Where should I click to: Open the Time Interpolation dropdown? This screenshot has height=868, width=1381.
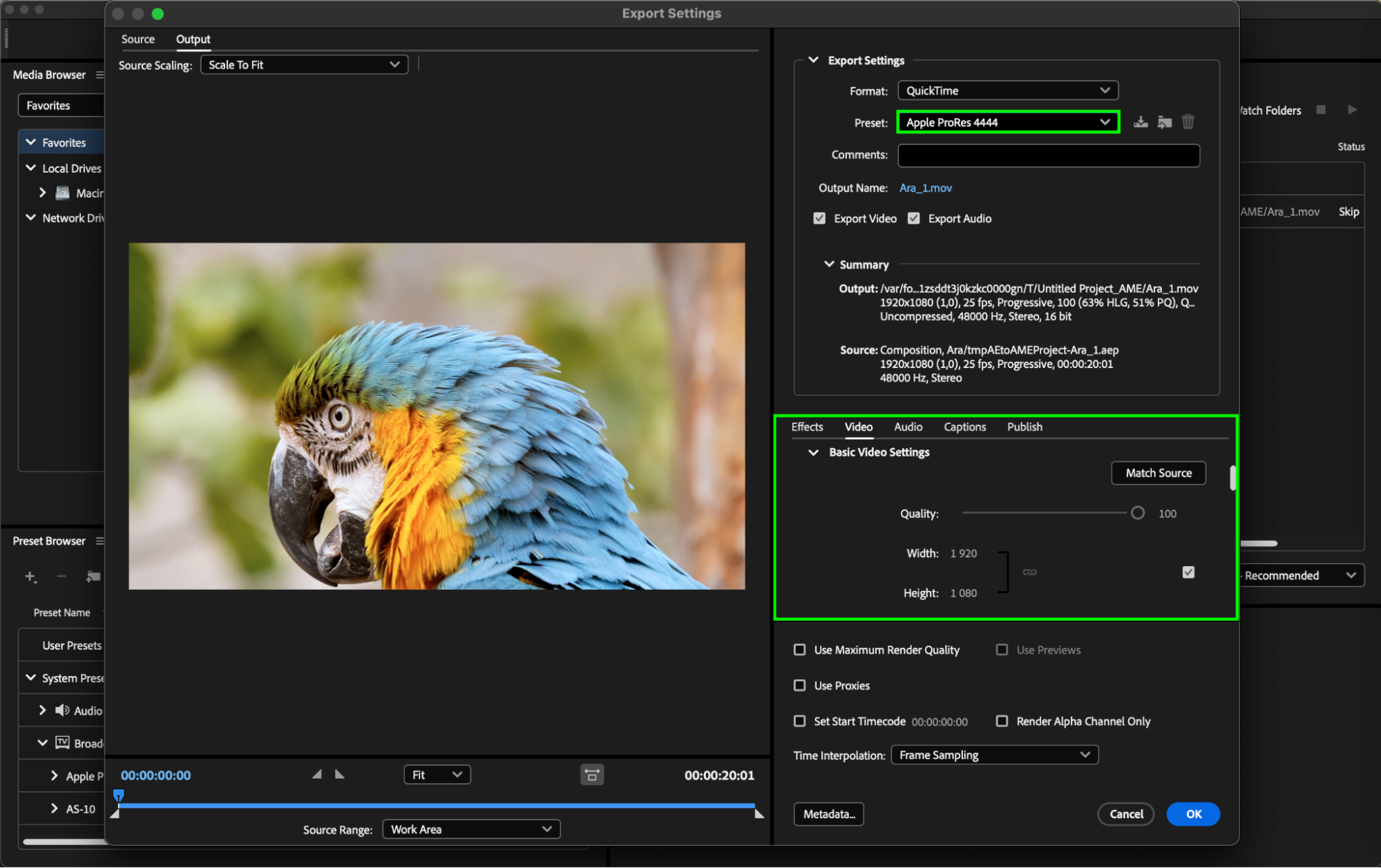point(993,755)
